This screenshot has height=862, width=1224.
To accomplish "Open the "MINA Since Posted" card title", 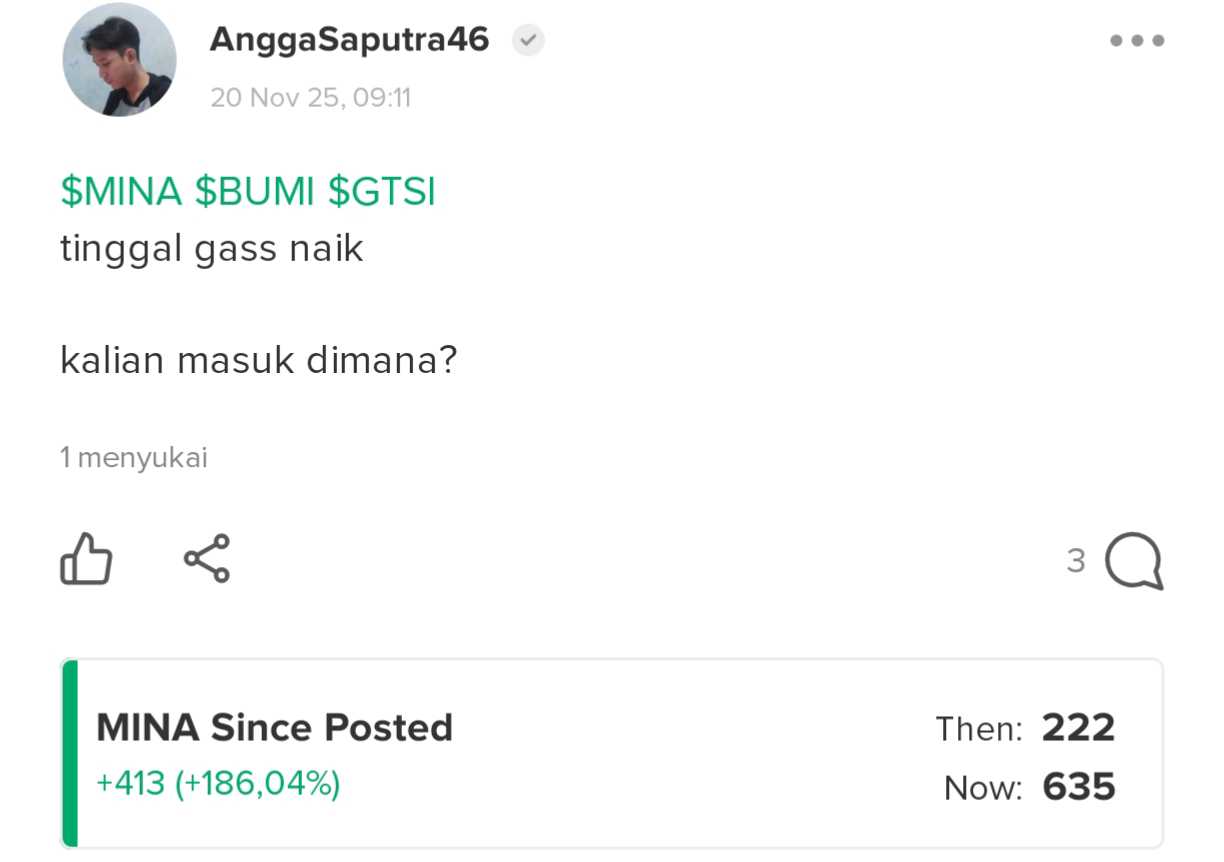I will click(274, 727).
